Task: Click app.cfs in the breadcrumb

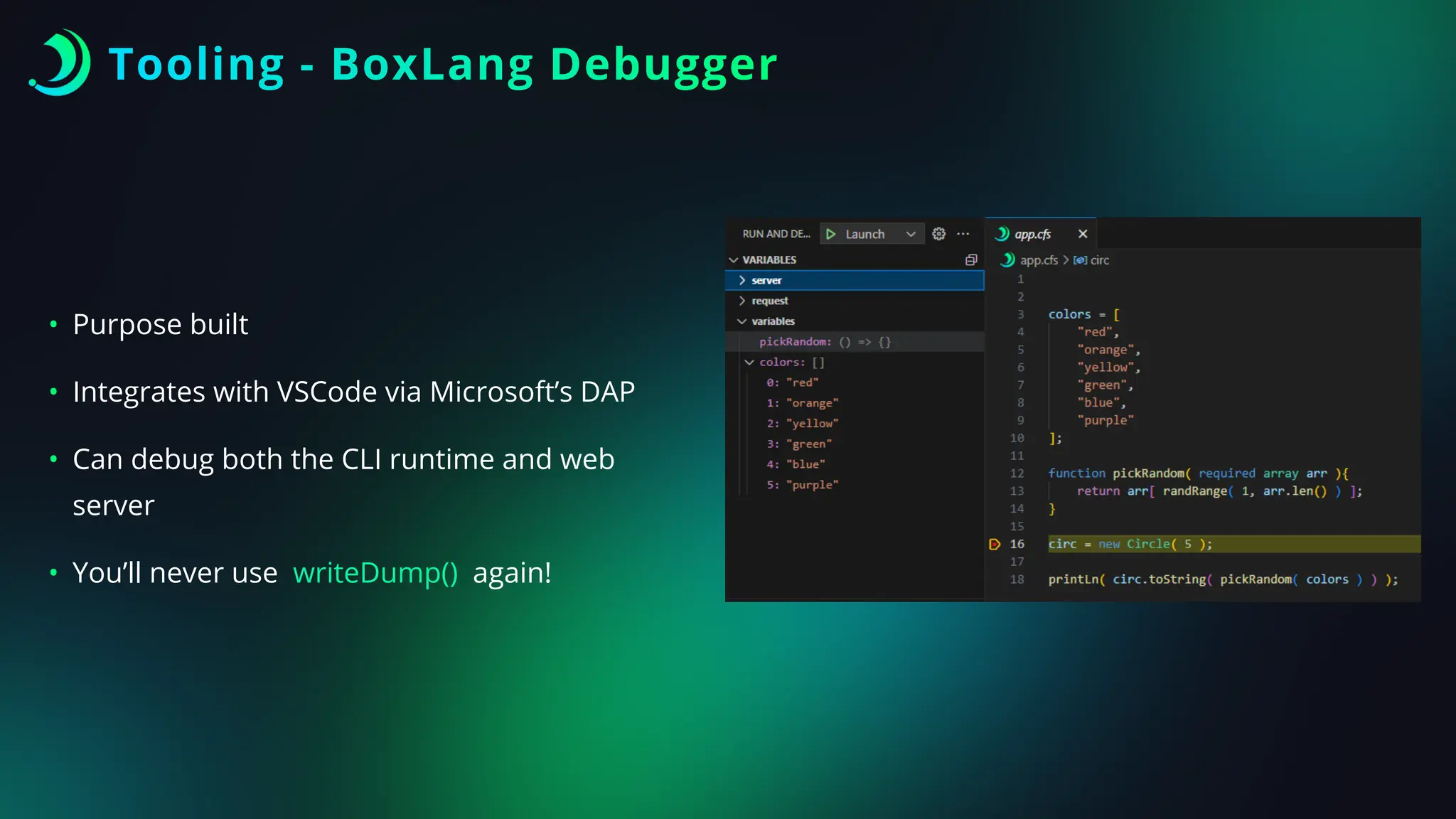Action: point(1039,260)
